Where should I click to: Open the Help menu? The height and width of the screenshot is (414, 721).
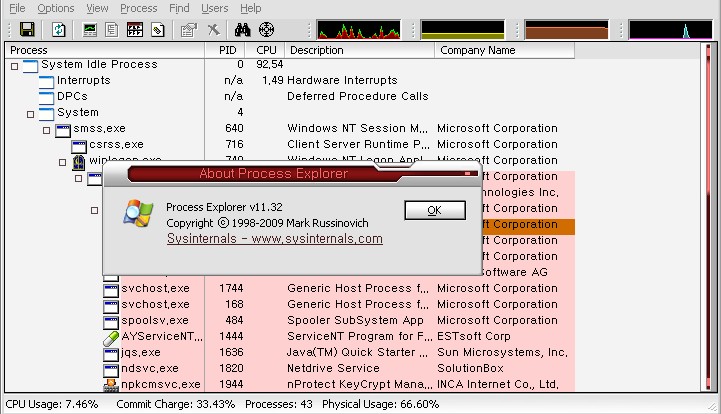click(251, 8)
